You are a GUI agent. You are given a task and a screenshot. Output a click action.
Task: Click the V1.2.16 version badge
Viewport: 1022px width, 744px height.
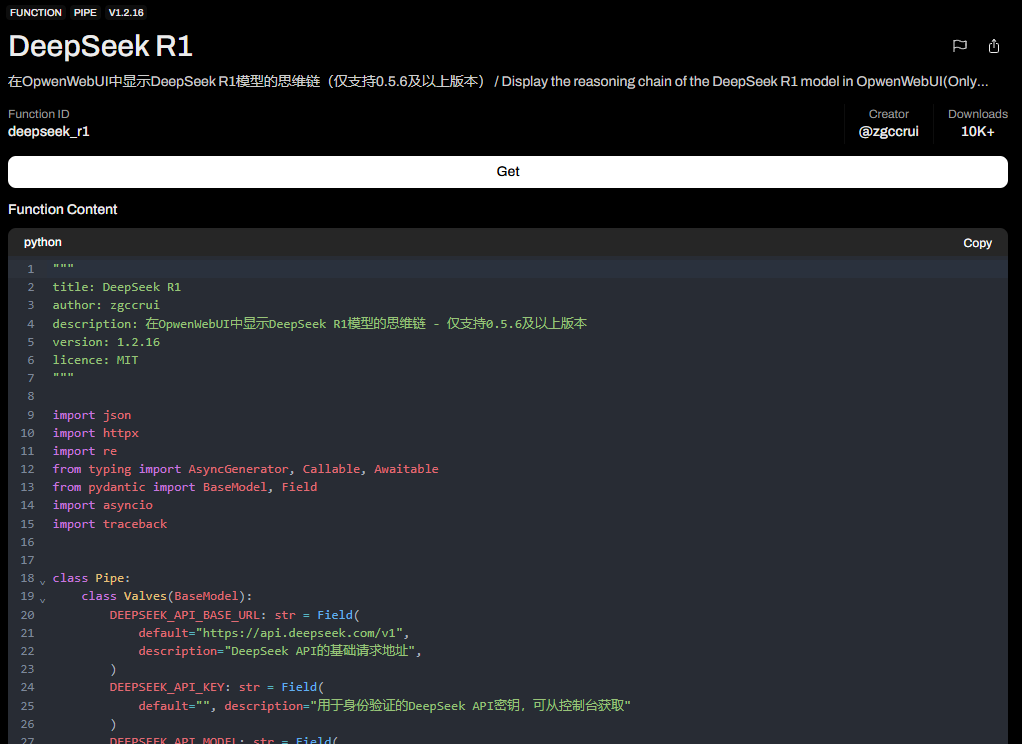coord(126,12)
